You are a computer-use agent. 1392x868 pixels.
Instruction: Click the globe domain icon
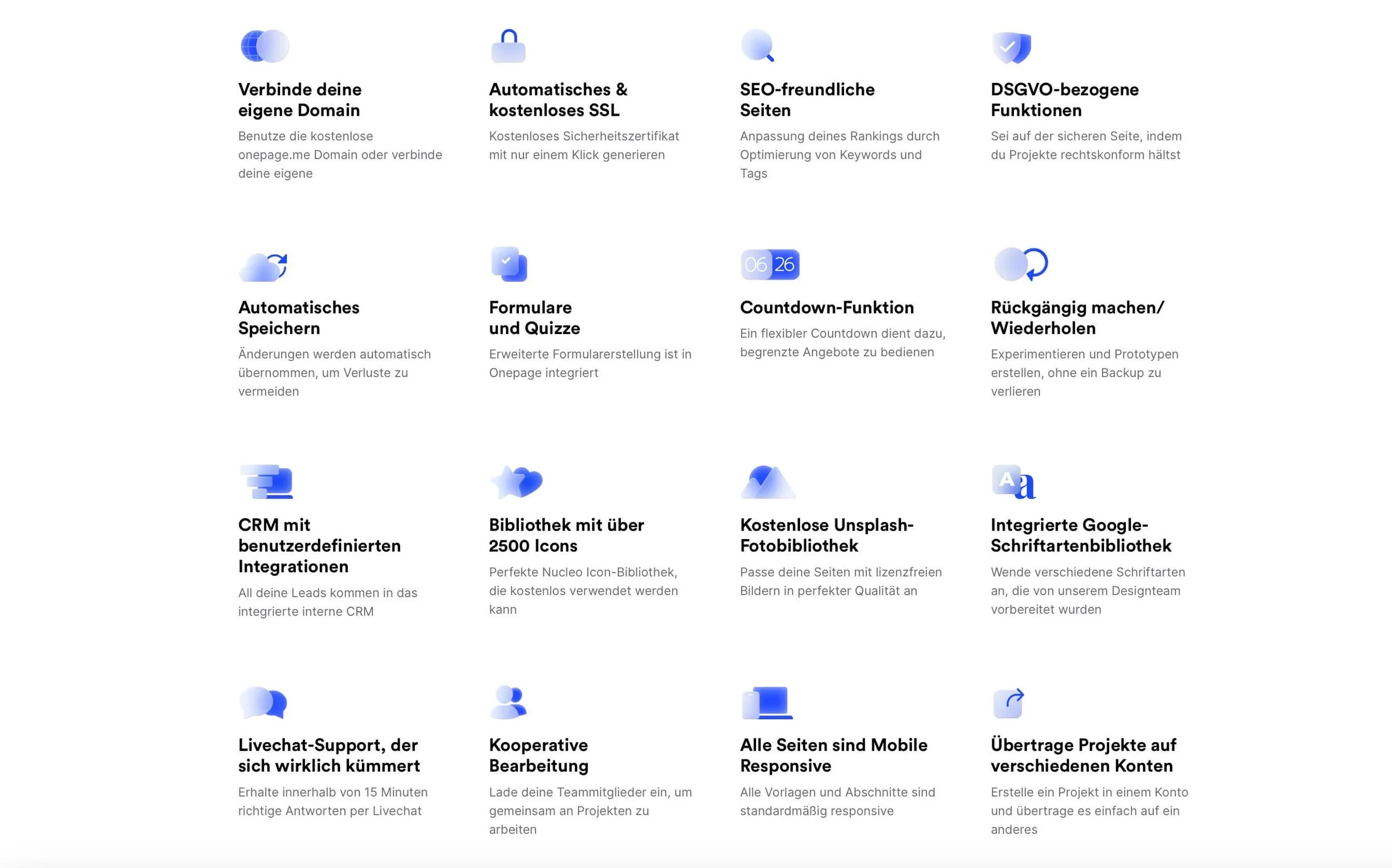[264, 46]
